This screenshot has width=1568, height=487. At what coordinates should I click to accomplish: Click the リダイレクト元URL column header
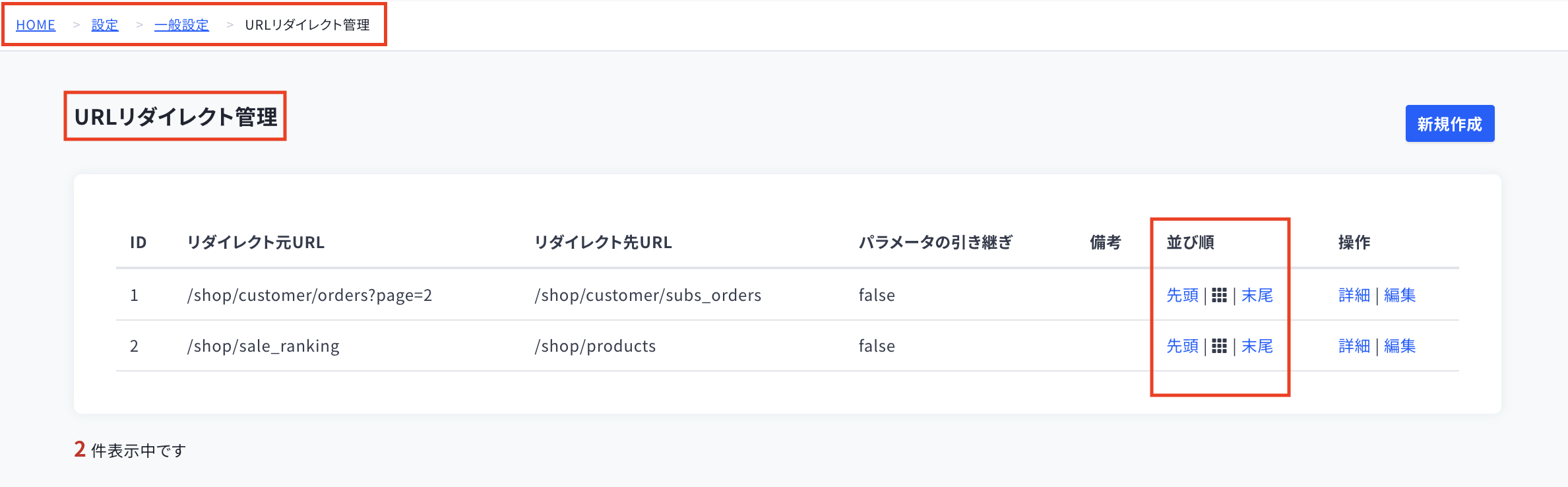[256, 242]
